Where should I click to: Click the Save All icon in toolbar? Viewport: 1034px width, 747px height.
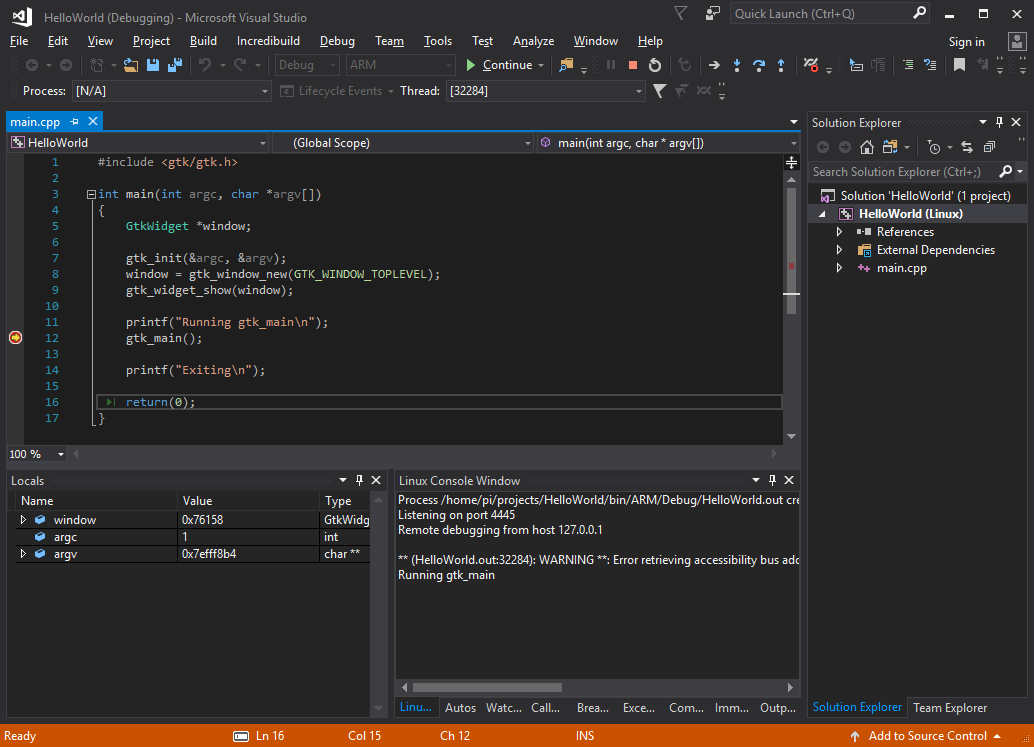tap(174, 65)
